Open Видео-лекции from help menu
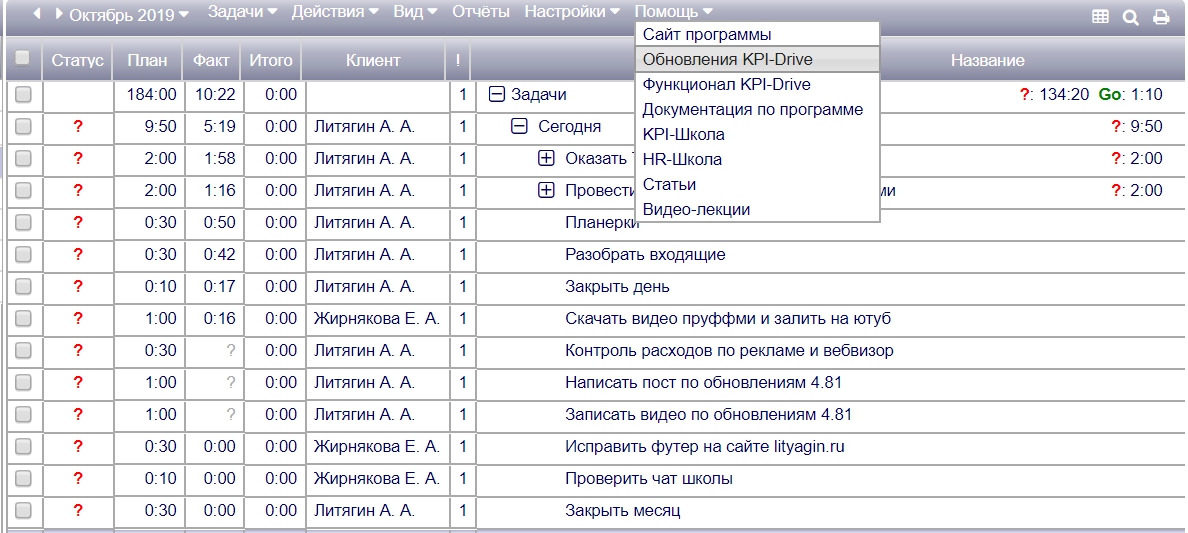Viewport: 1188px width, 533px height. coord(758,209)
